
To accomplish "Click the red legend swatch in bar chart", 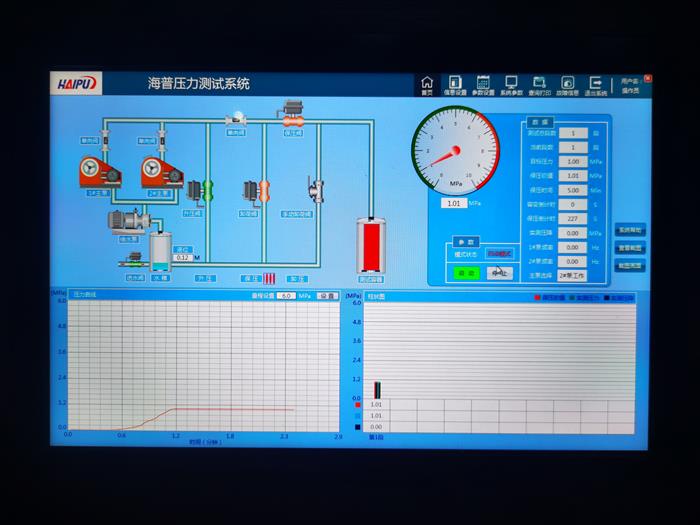I will (x=538, y=297).
